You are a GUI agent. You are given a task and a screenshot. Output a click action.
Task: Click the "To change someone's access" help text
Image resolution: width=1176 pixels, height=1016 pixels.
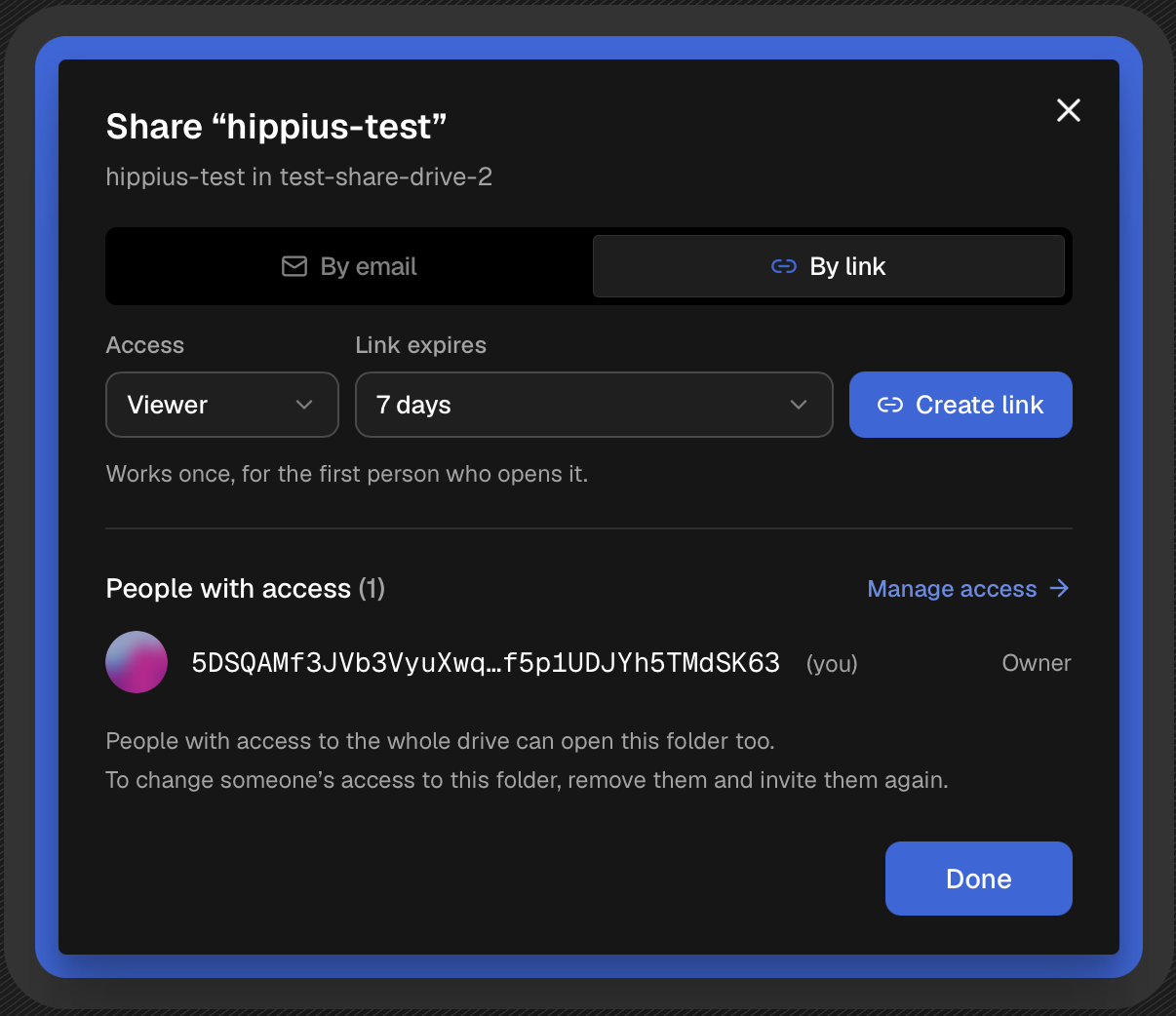[x=527, y=780]
